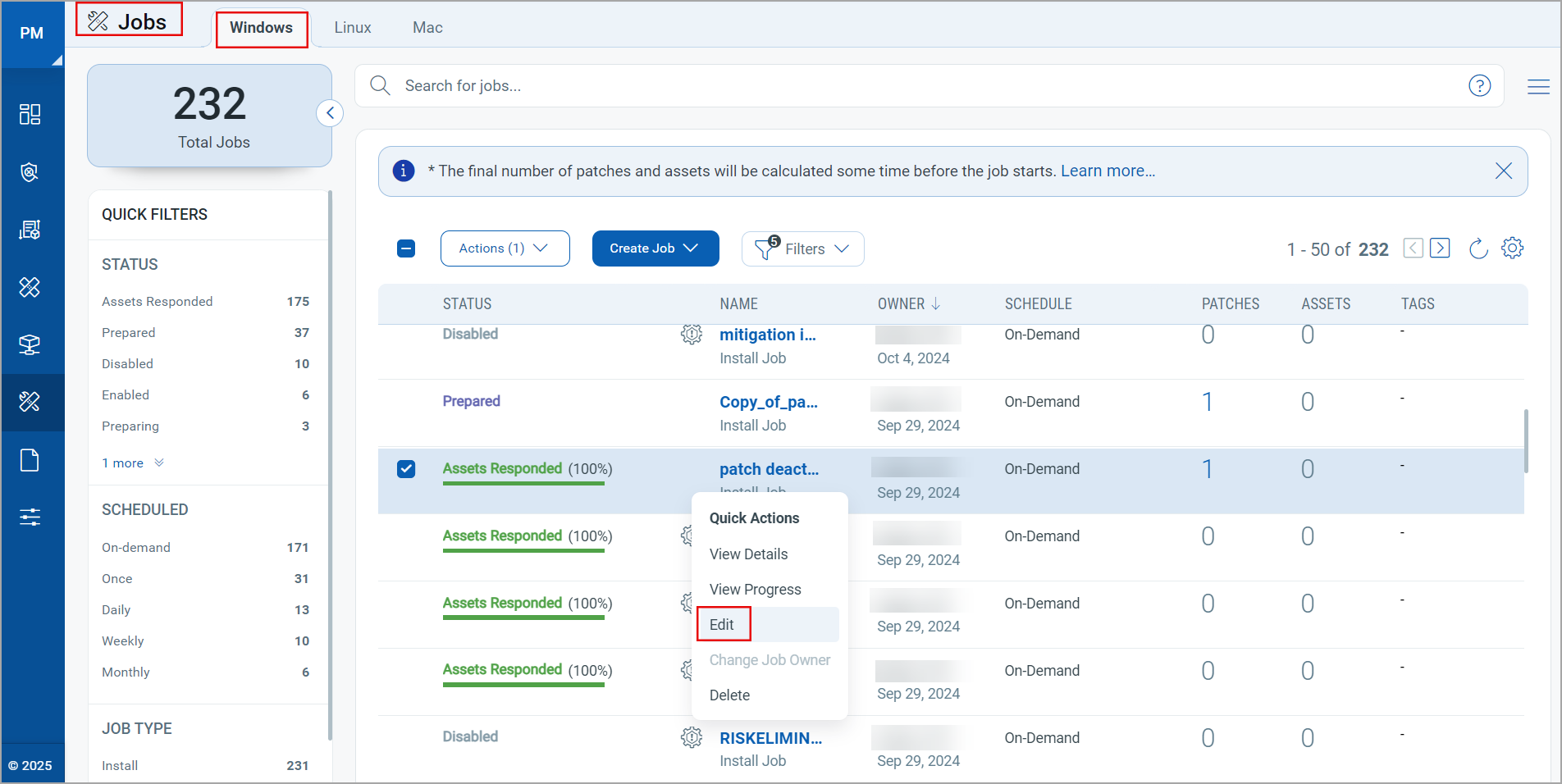Open the Actions (1) dropdown

(505, 248)
